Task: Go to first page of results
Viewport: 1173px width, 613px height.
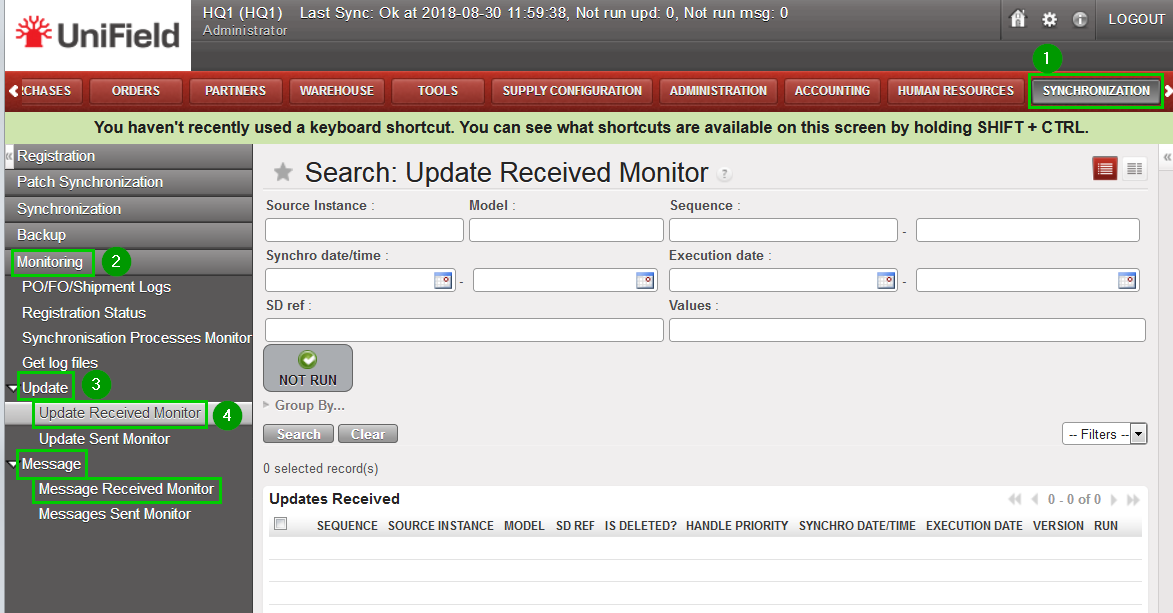Action: 1014,499
